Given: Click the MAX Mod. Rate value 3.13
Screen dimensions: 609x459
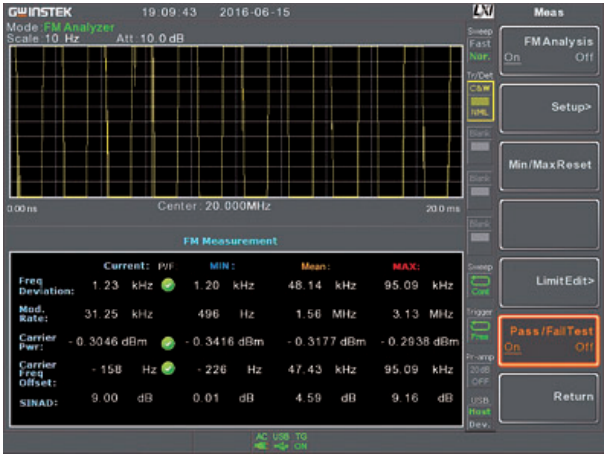Looking at the screenshot, I should click(x=405, y=314).
